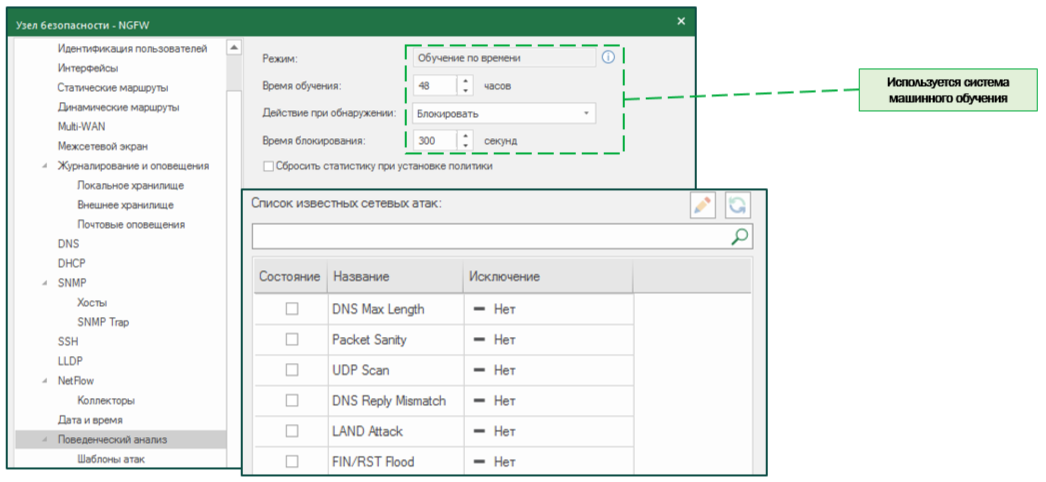Enable the LAND Attack checkbox
Image resolution: width=1046 pixels, height=482 pixels.
coord(292,431)
